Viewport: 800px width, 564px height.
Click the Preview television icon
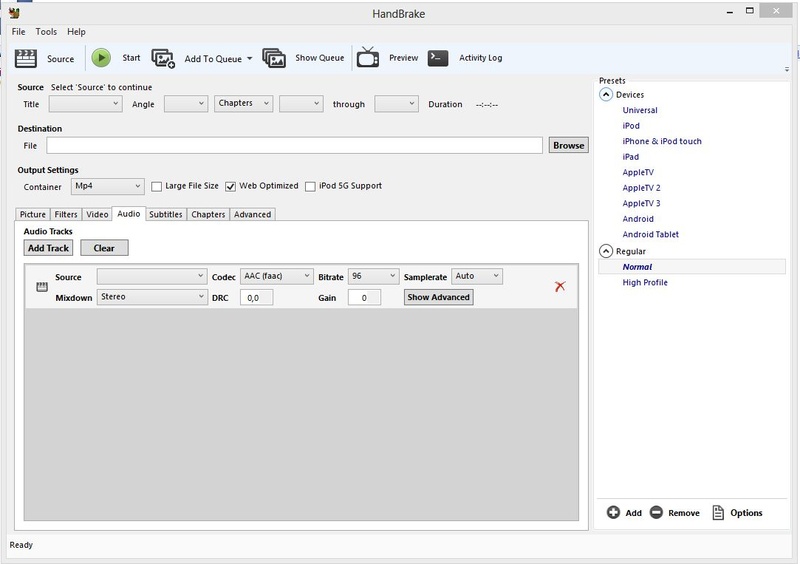pyautogui.click(x=368, y=58)
